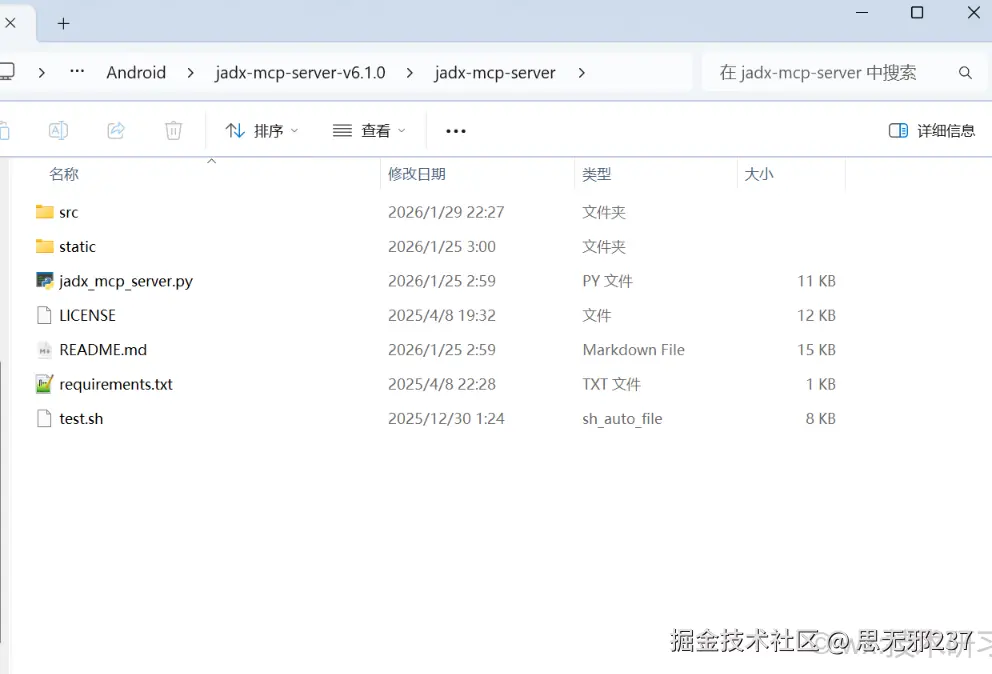Click the breadcrumb overflow chevron (…)
Image resolution: width=992 pixels, height=674 pixels.
click(75, 72)
